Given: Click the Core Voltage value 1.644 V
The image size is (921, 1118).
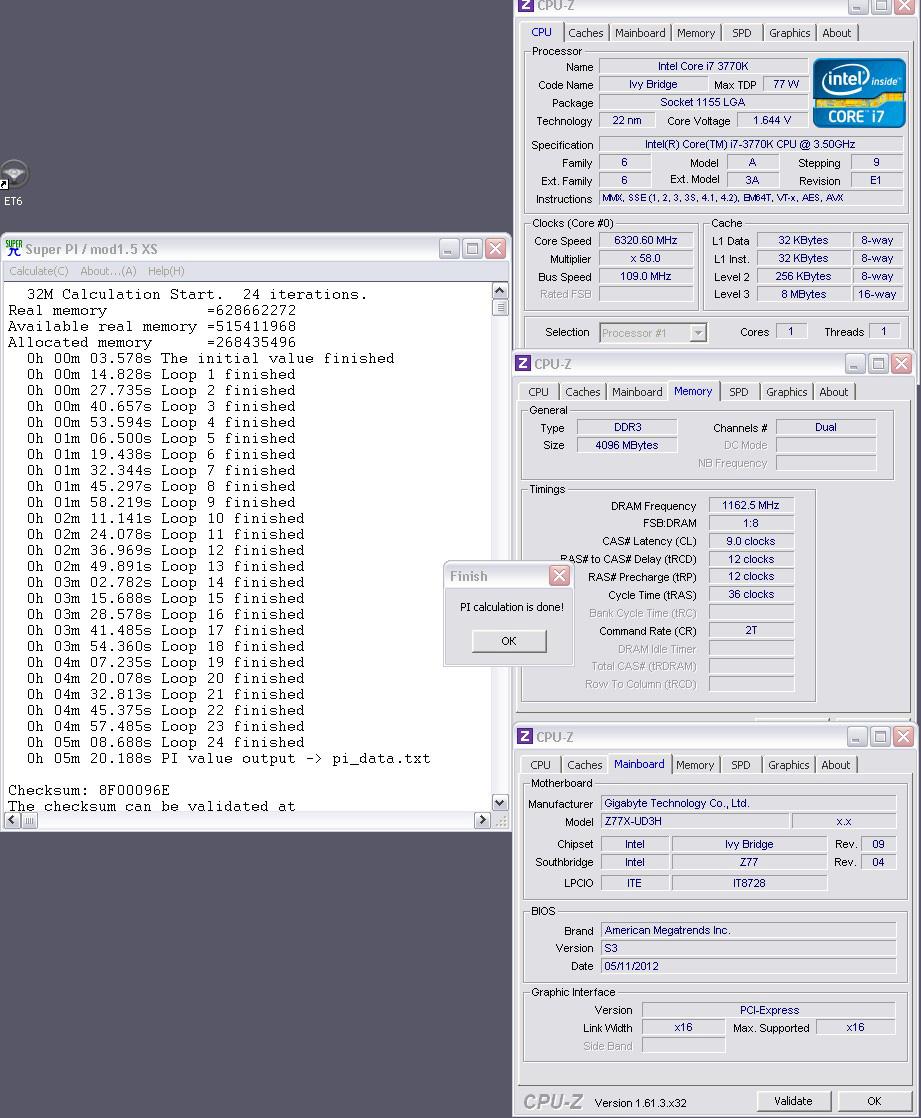Looking at the screenshot, I should [772, 120].
